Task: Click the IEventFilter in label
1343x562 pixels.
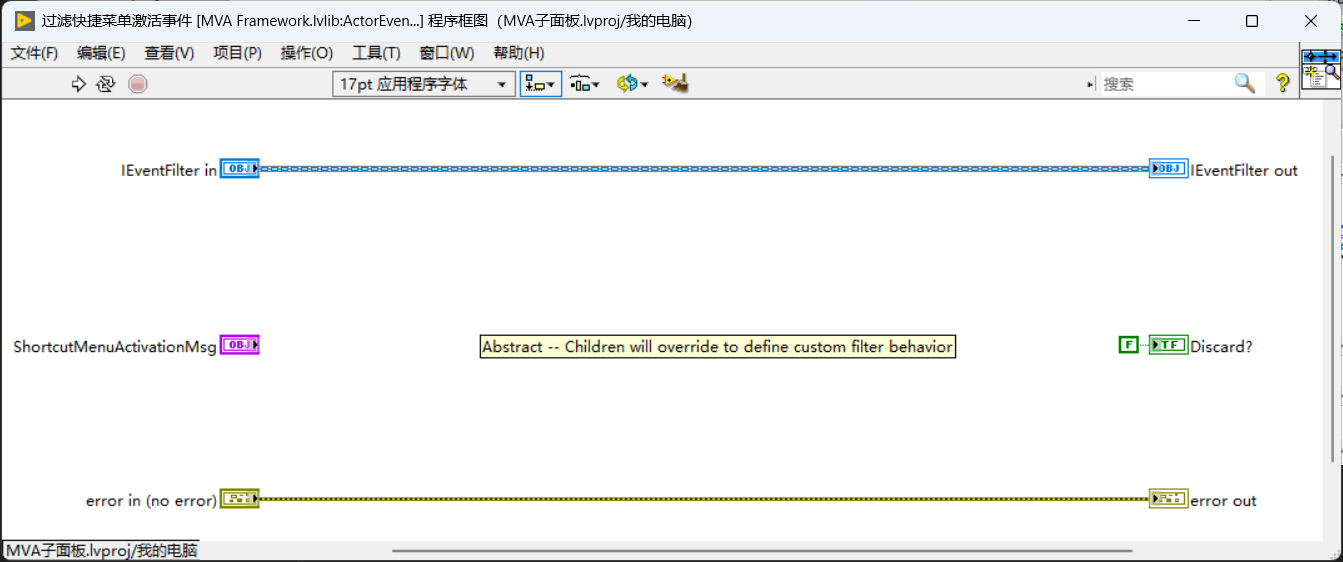Action: 168,170
